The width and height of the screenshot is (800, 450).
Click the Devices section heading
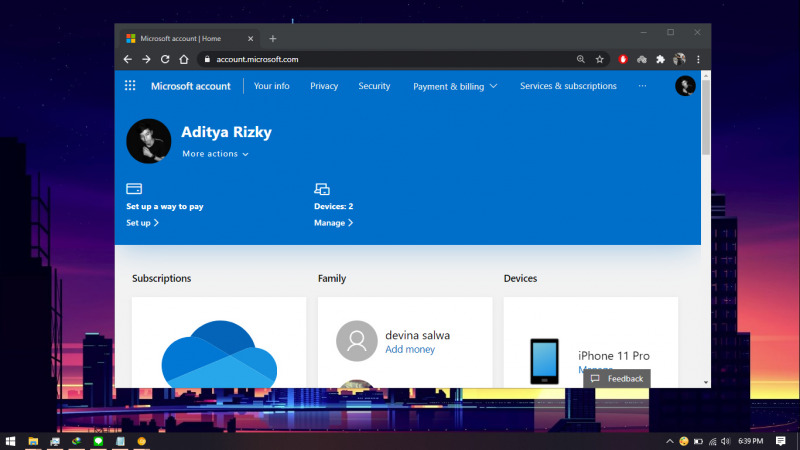[x=520, y=278]
